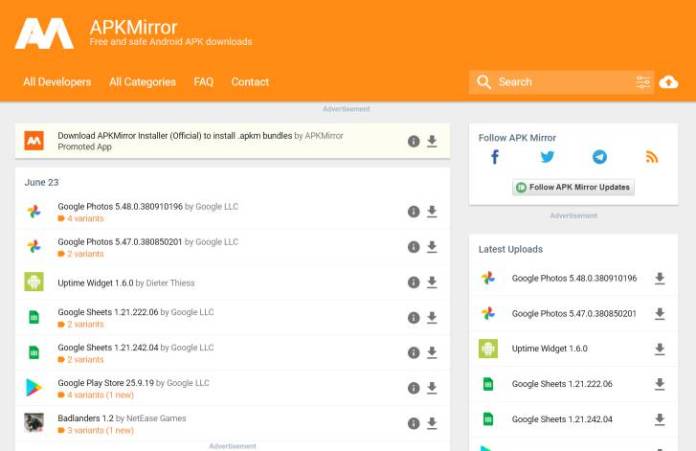Image resolution: width=696 pixels, height=451 pixels.
Task: Click APKMirror site title text
Action: pyautogui.click(x=133, y=28)
